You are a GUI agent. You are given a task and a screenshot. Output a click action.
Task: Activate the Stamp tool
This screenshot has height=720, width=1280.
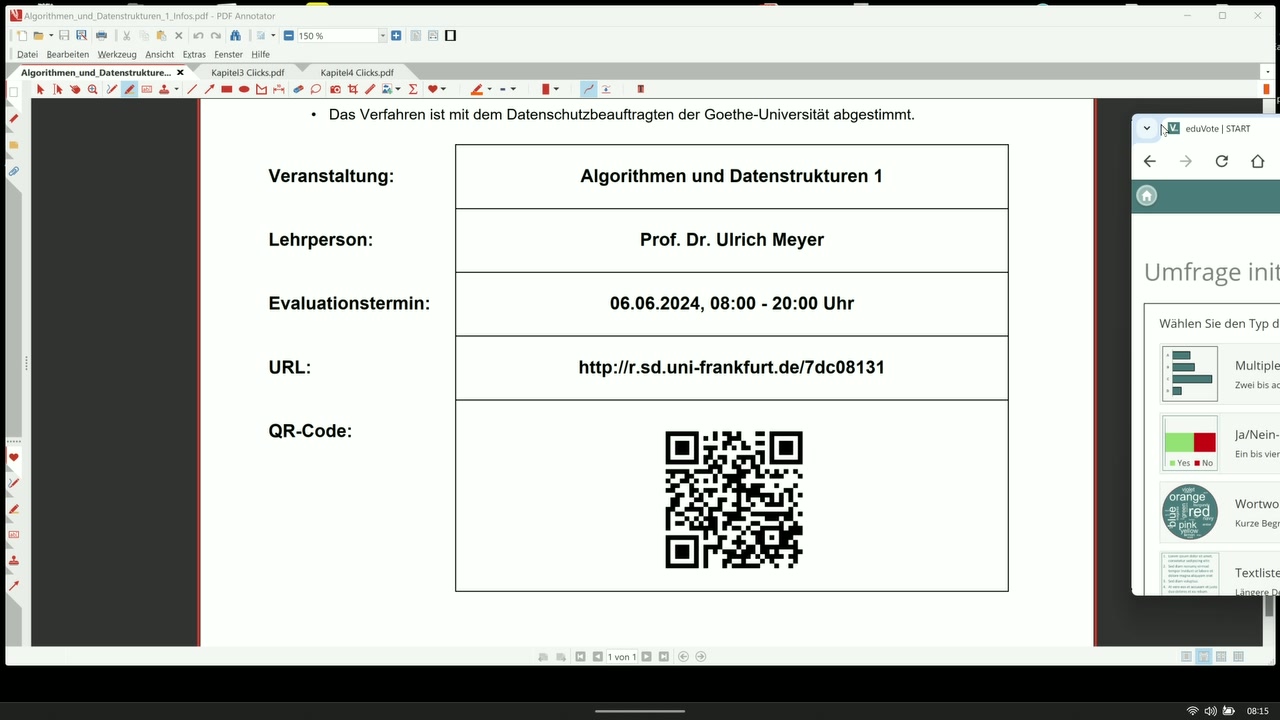164,89
